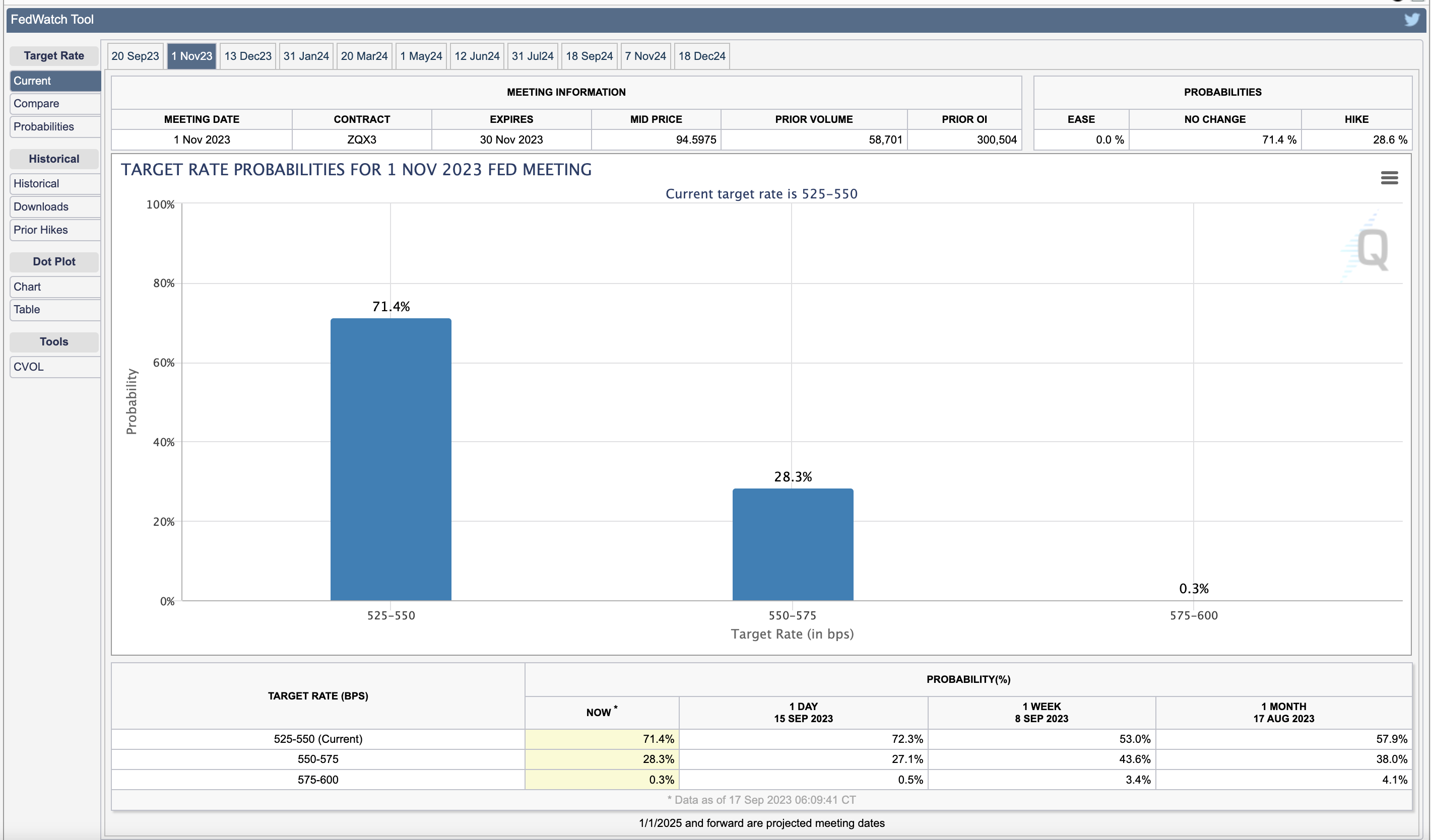The height and width of the screenshot is (840, 1431).
Task: Open the Dot Plot Table item
Action: coord(27,309)
